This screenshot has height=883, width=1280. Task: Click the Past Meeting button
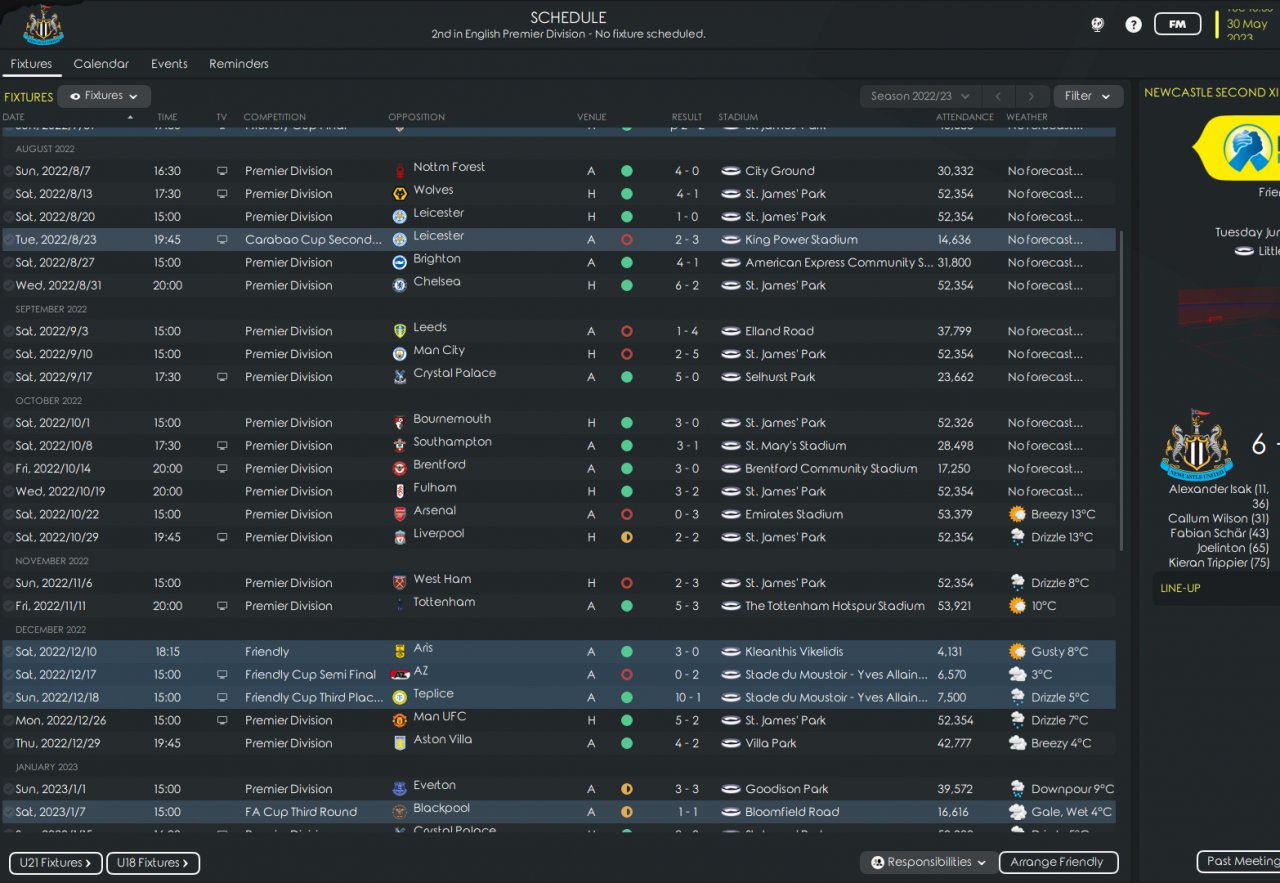pyautogui.click(x=1238, y=861)
